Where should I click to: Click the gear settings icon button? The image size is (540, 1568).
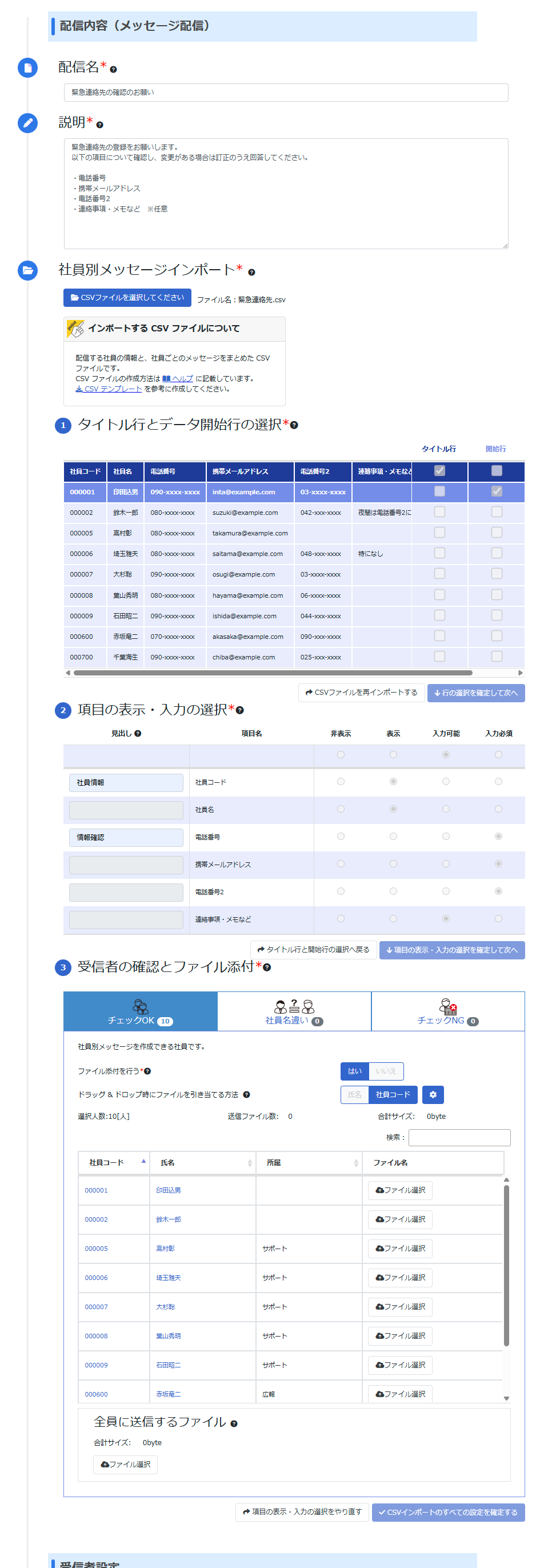(432, 1094)
